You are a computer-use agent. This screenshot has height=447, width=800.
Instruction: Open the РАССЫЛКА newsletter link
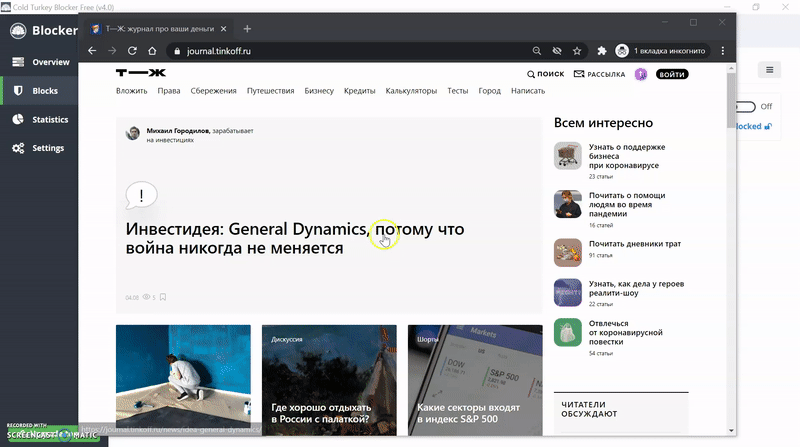pos(599,74)
